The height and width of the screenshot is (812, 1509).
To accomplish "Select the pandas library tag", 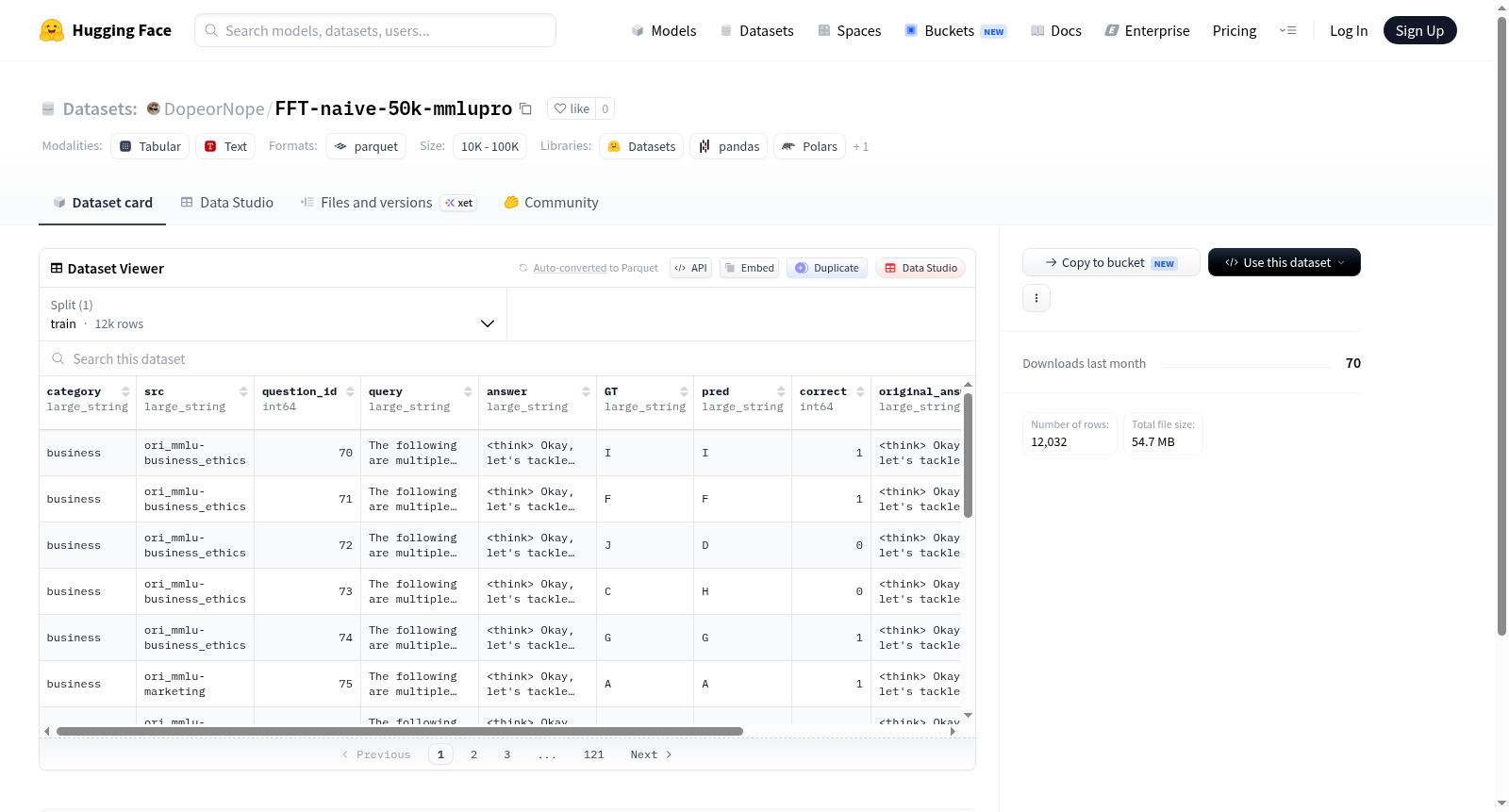I will point(729,146).
